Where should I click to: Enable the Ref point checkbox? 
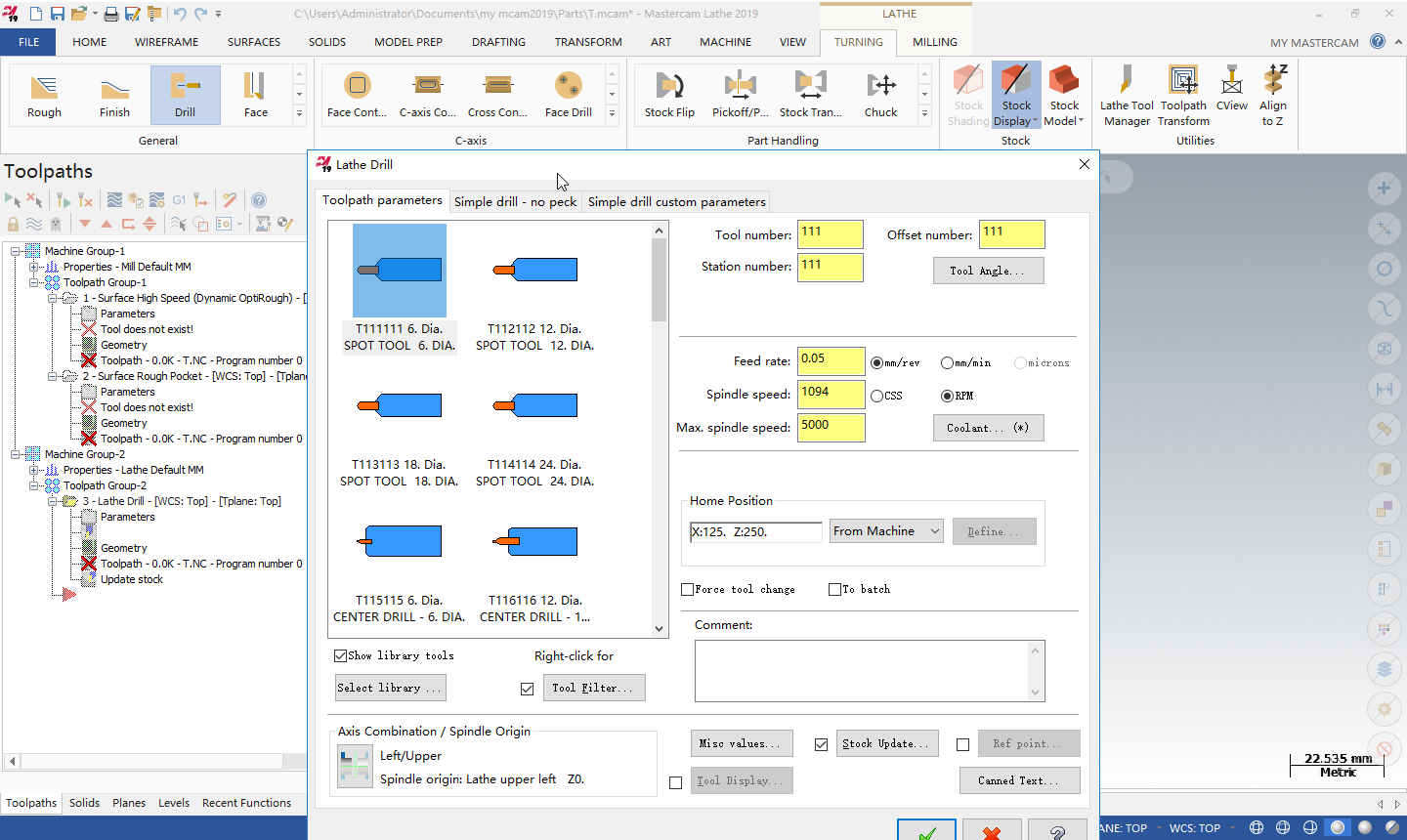click(962, 744)
